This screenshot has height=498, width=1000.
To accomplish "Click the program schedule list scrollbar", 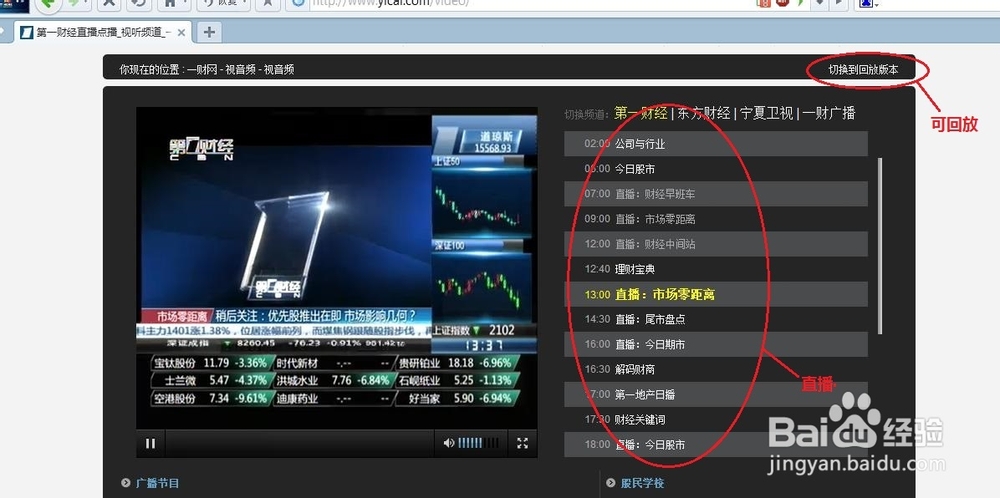I will (880, 245).
